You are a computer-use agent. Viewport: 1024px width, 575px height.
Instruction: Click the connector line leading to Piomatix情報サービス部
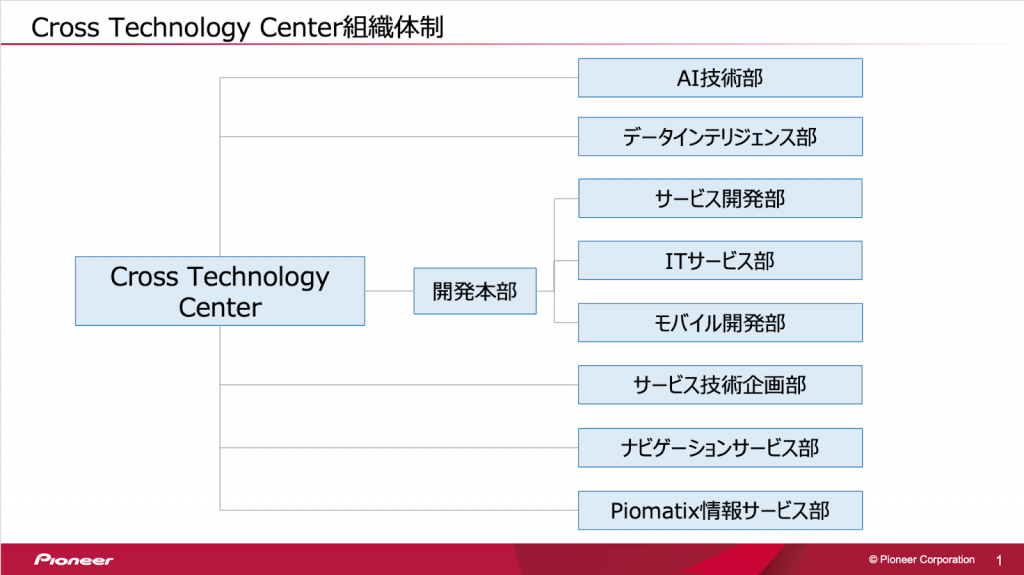(400, 510)
